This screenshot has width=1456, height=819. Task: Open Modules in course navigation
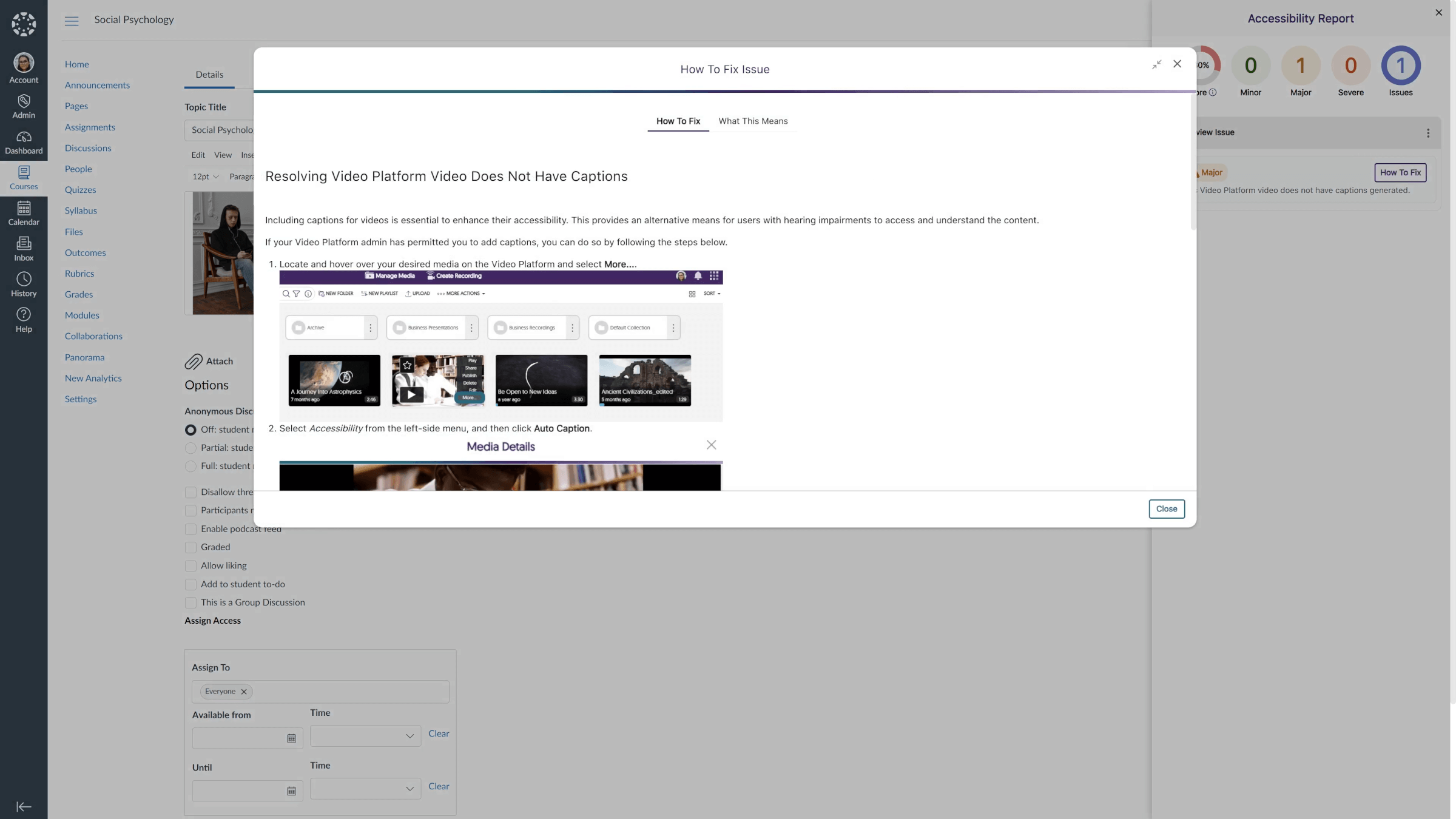tap(82, 315)
